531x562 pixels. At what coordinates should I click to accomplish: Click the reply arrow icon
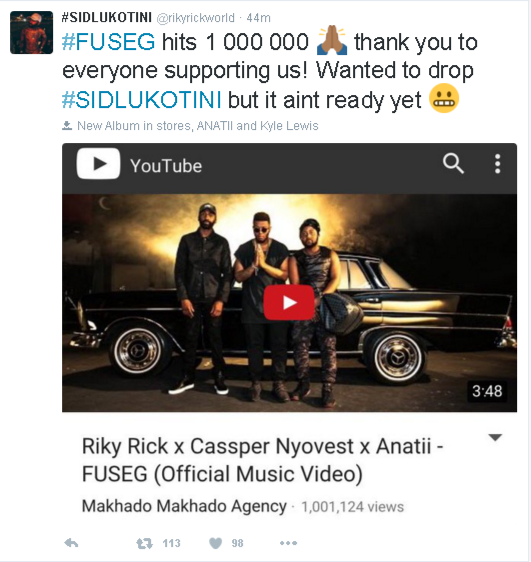[71, 543]
